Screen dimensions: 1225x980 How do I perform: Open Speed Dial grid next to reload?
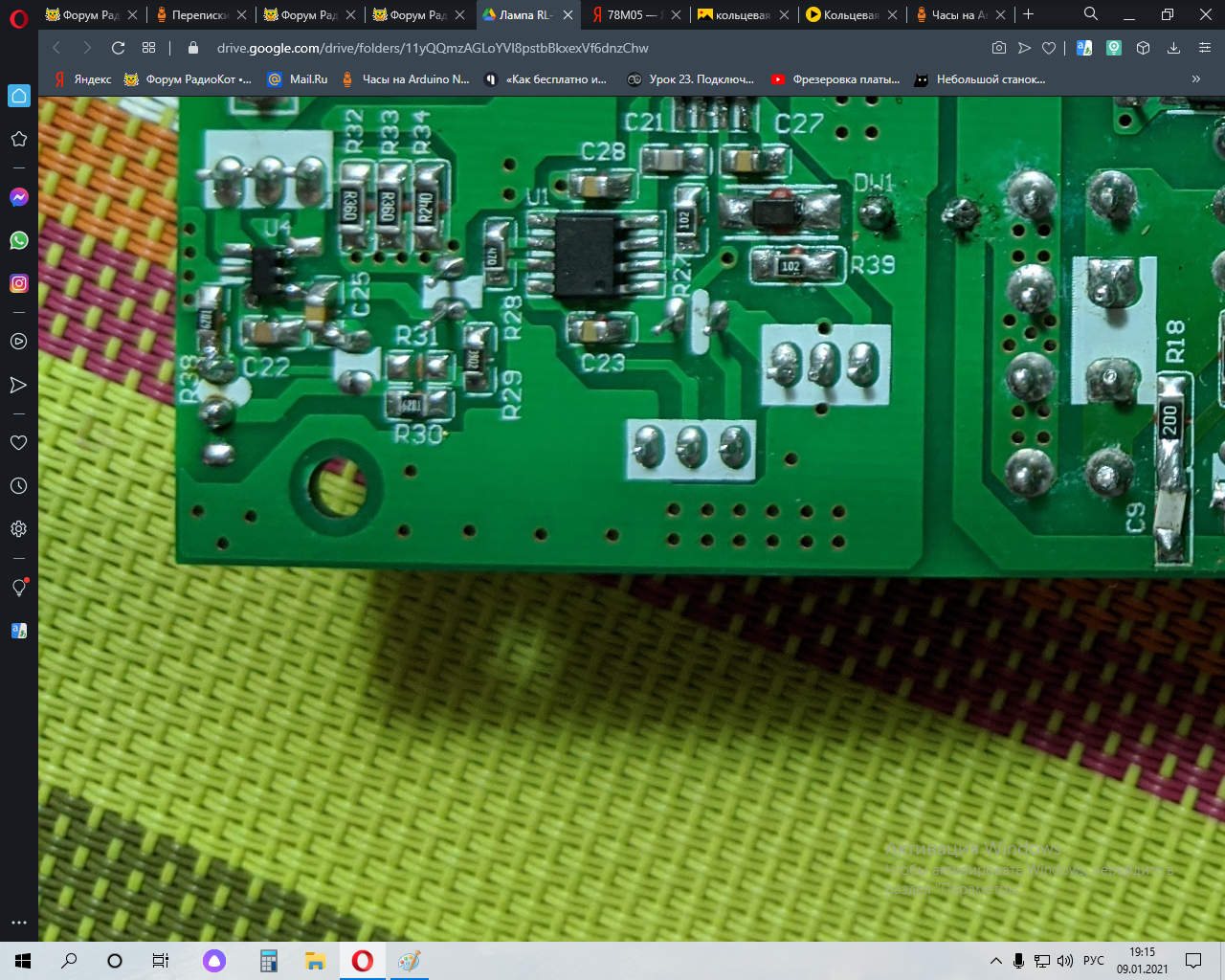pyautogui.click(x=148, y=48)
